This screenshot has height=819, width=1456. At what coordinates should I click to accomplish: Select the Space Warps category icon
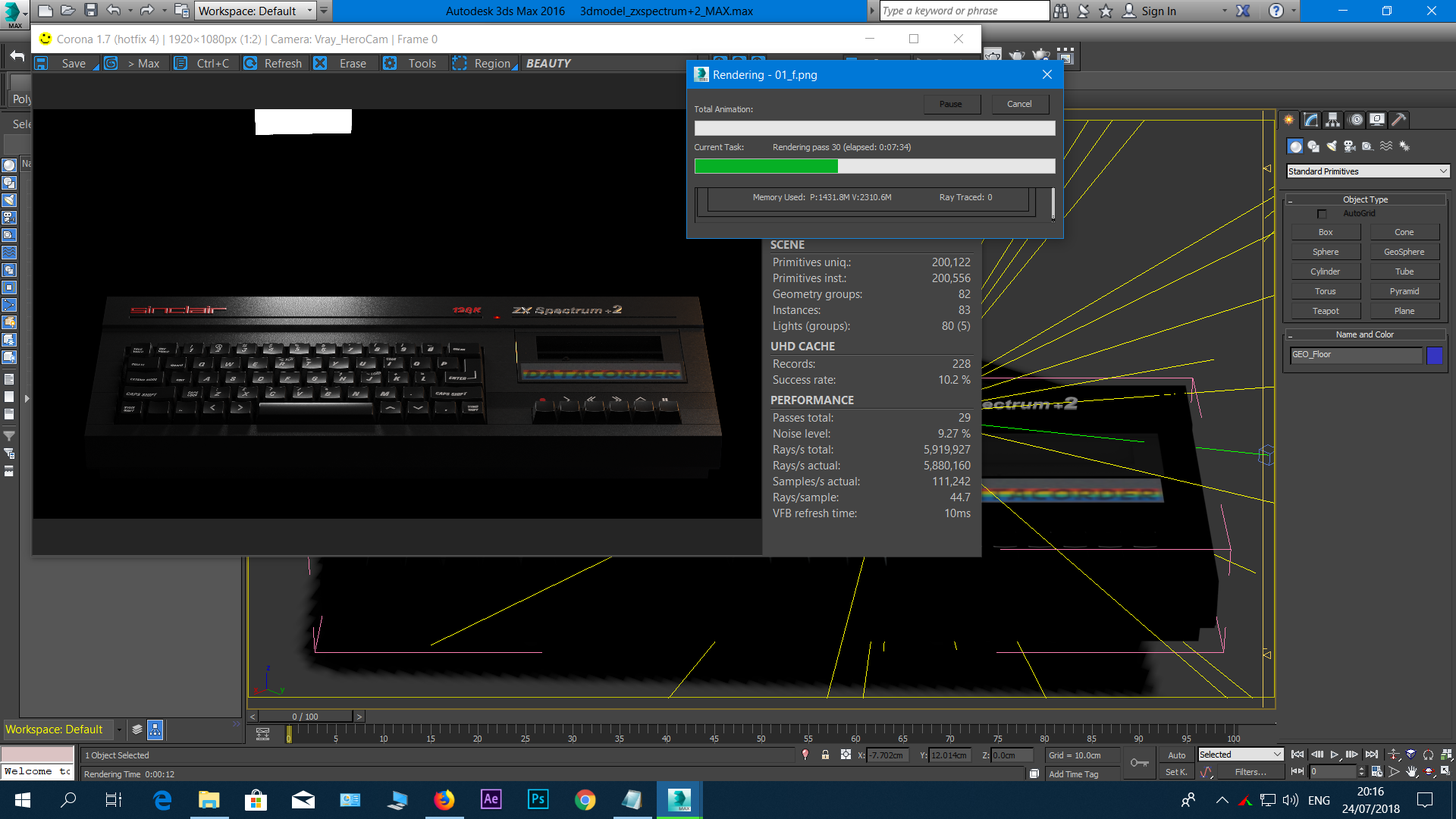click(x=1386, y=146)
